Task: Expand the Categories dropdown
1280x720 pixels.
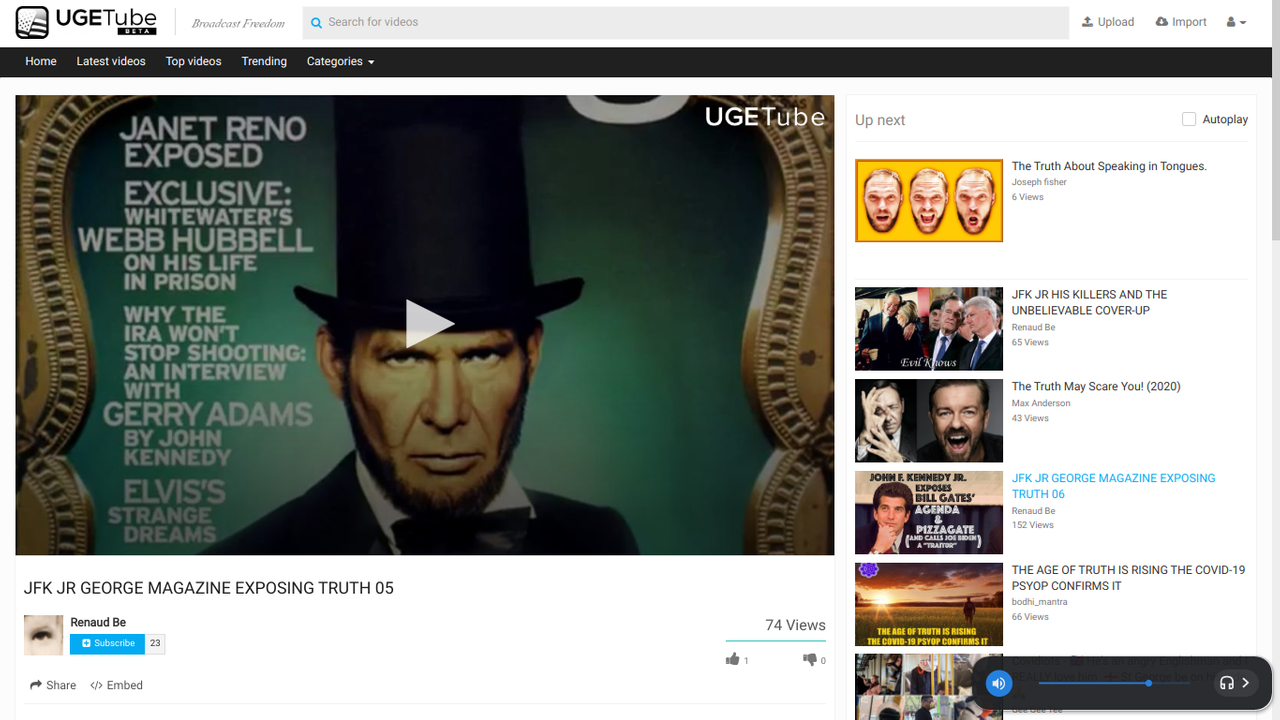Action: pyautogui.click(x=340, y=61)
